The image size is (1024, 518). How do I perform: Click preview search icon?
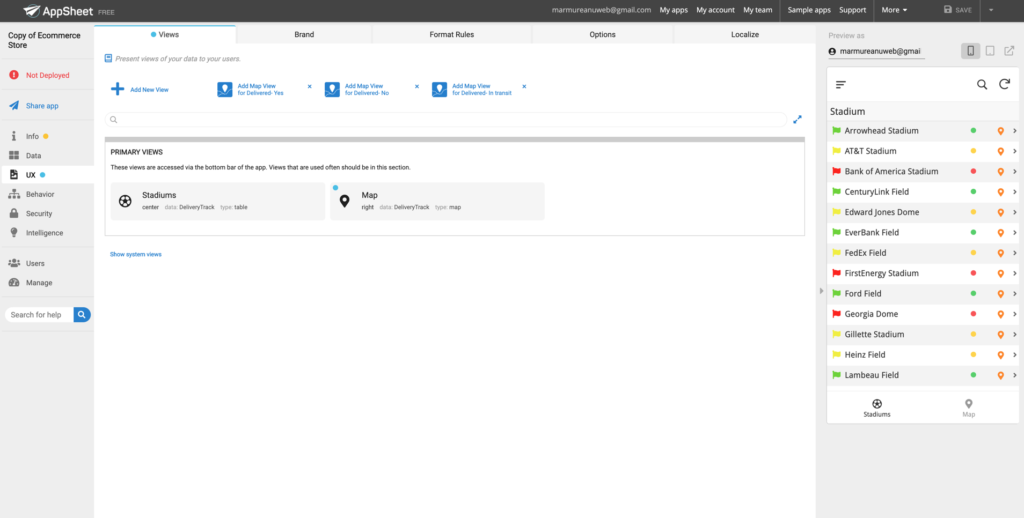tap(982, 84)
